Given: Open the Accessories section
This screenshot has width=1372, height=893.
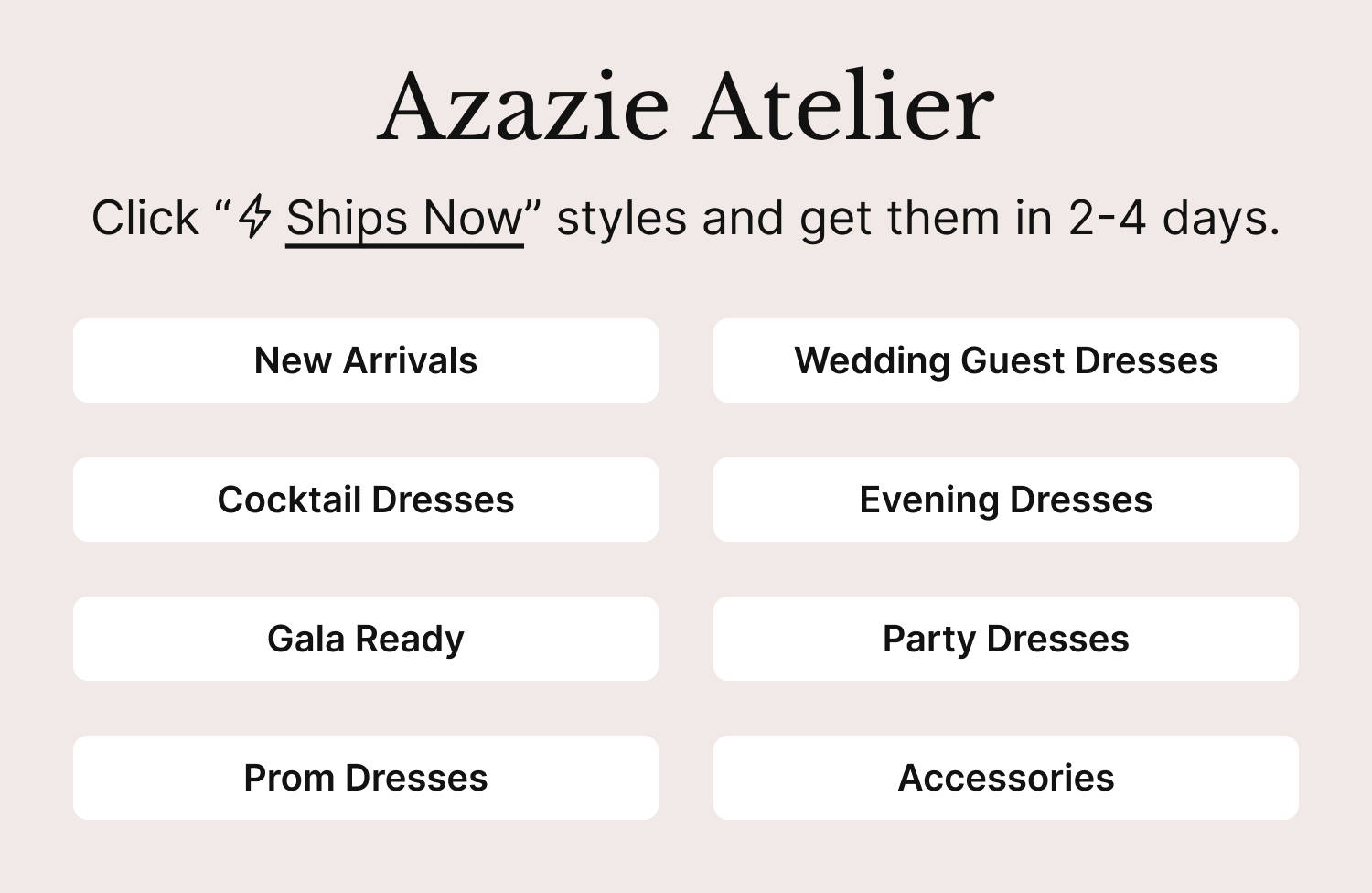Looking at the screenshot, I should (x=1005, y=778).
